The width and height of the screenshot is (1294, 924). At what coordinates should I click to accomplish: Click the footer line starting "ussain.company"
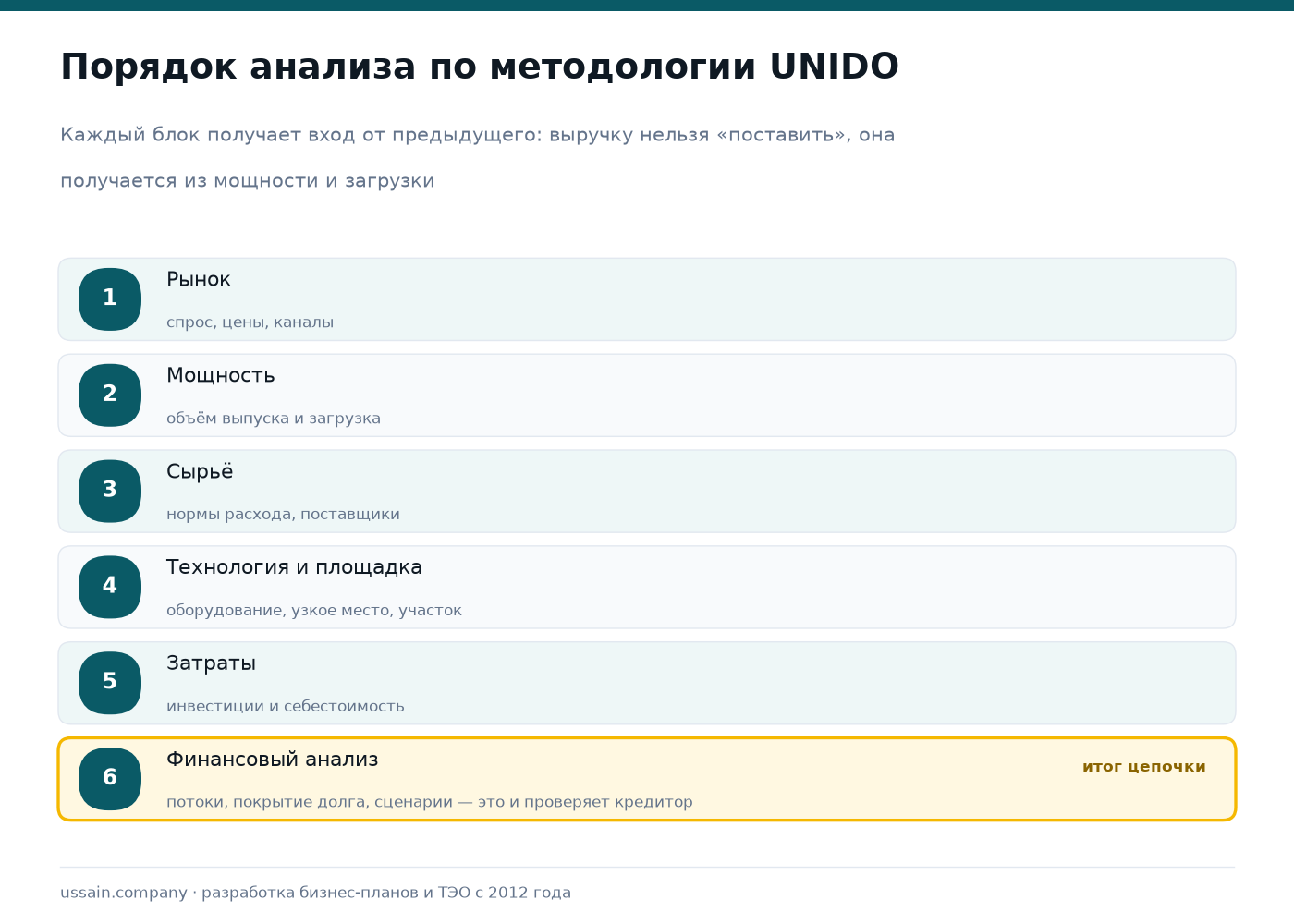tap(316, 893)
